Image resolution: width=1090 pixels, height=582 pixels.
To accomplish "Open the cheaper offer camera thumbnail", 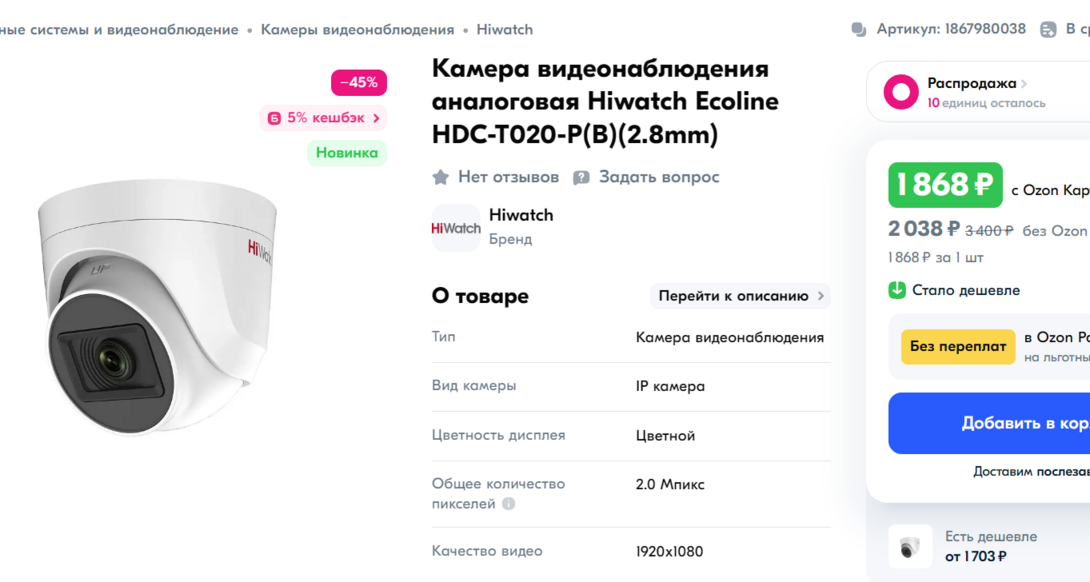I will (910, 547).
